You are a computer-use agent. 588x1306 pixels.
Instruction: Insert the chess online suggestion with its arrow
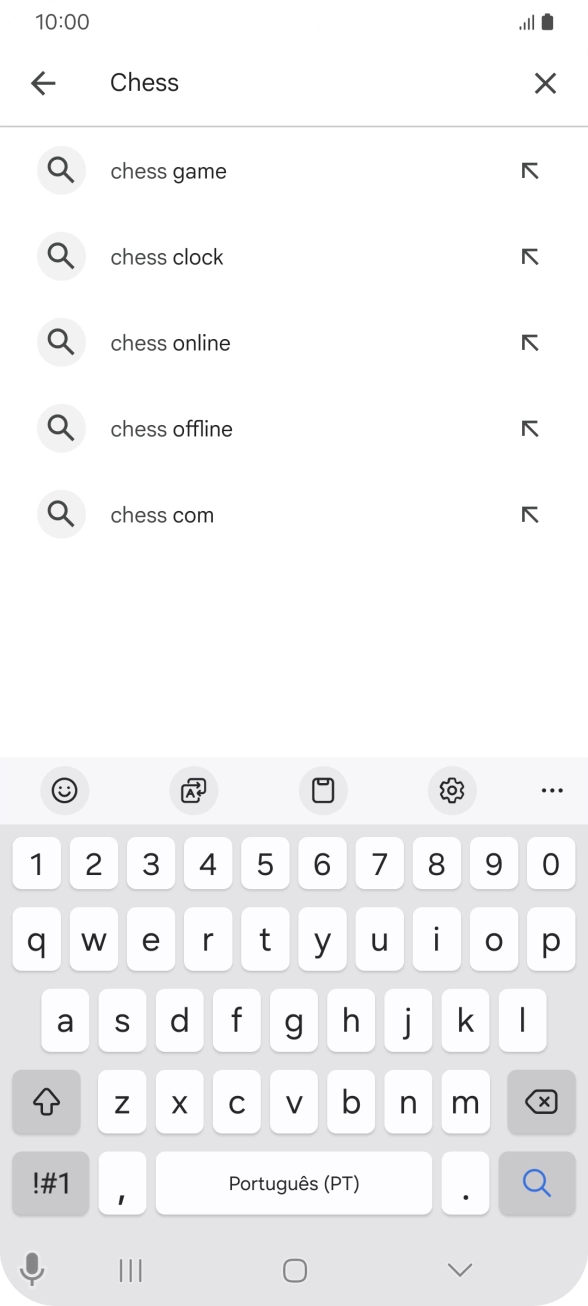point(529,342)
